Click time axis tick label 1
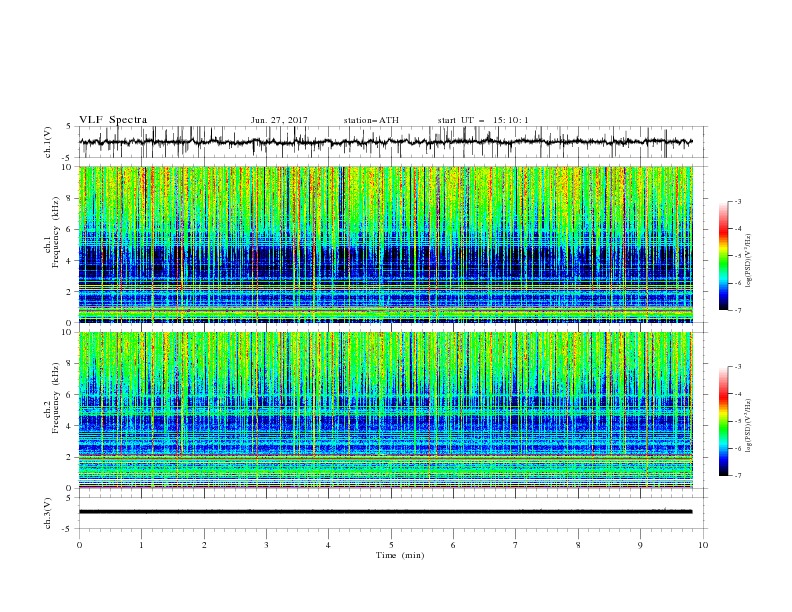Image resolution: width=792 pixels, height=612 pixels. (142, 545)
